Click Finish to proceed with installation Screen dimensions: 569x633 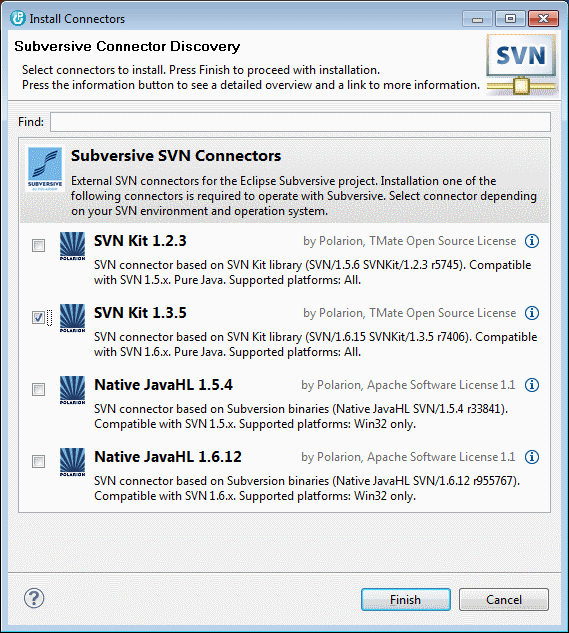tap(406, 599)
